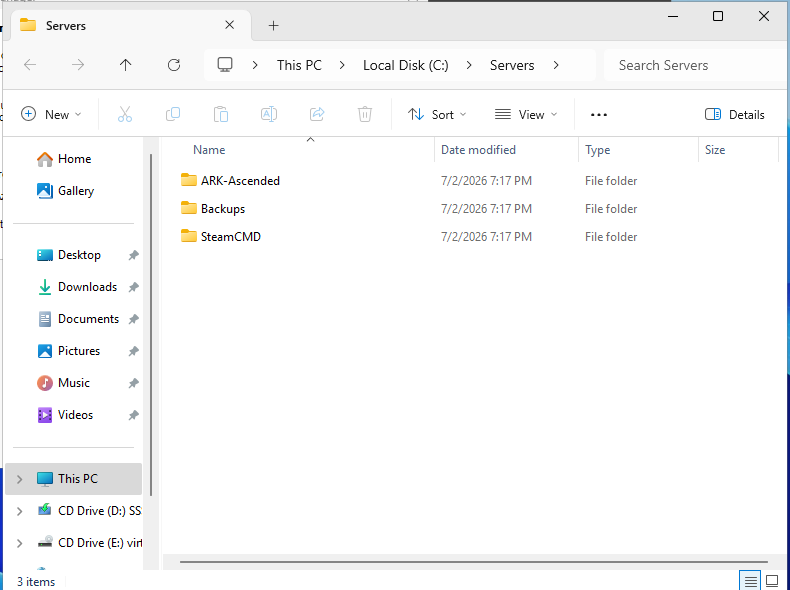
Task: Select the ARK-Ascended folder name
Action: (240, 181)
